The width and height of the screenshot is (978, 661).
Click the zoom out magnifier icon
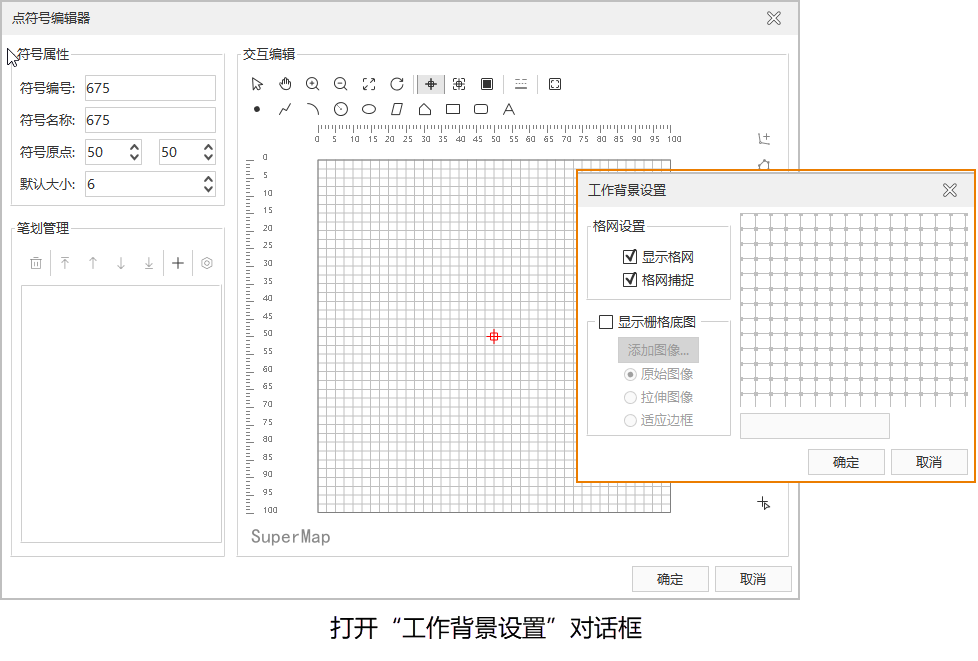click(x=341, y=84)
